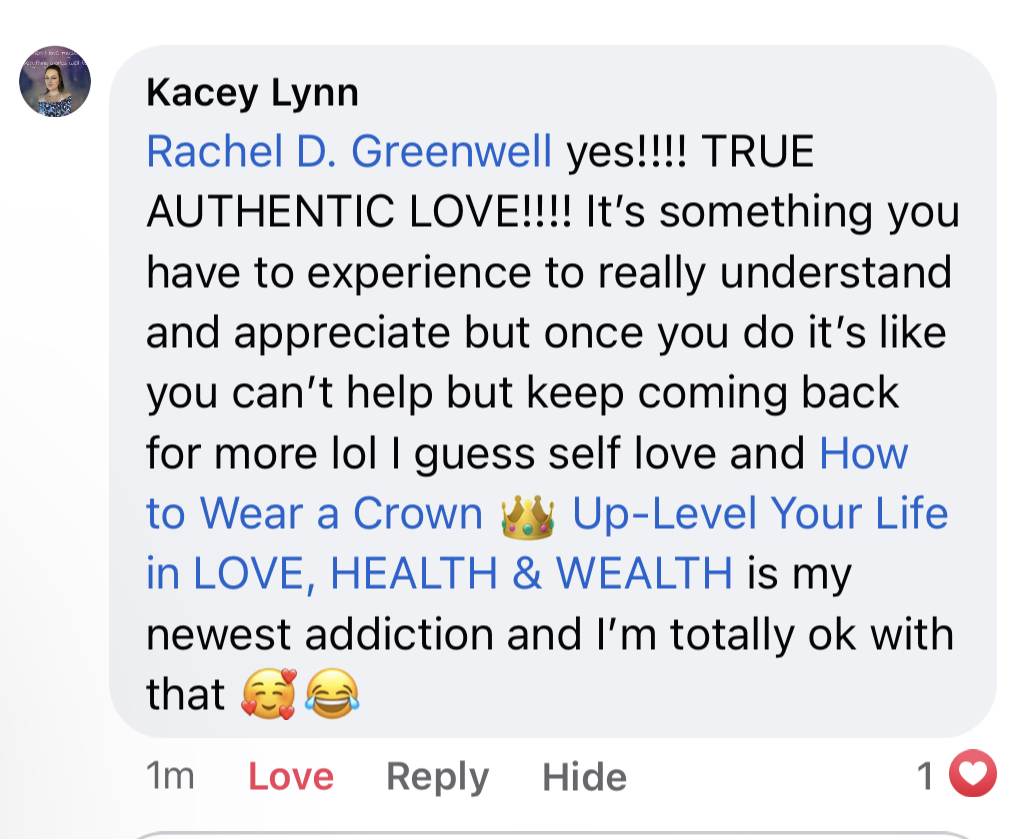Open the Kacey Lynn commenter name

click(x=252, y=93)
